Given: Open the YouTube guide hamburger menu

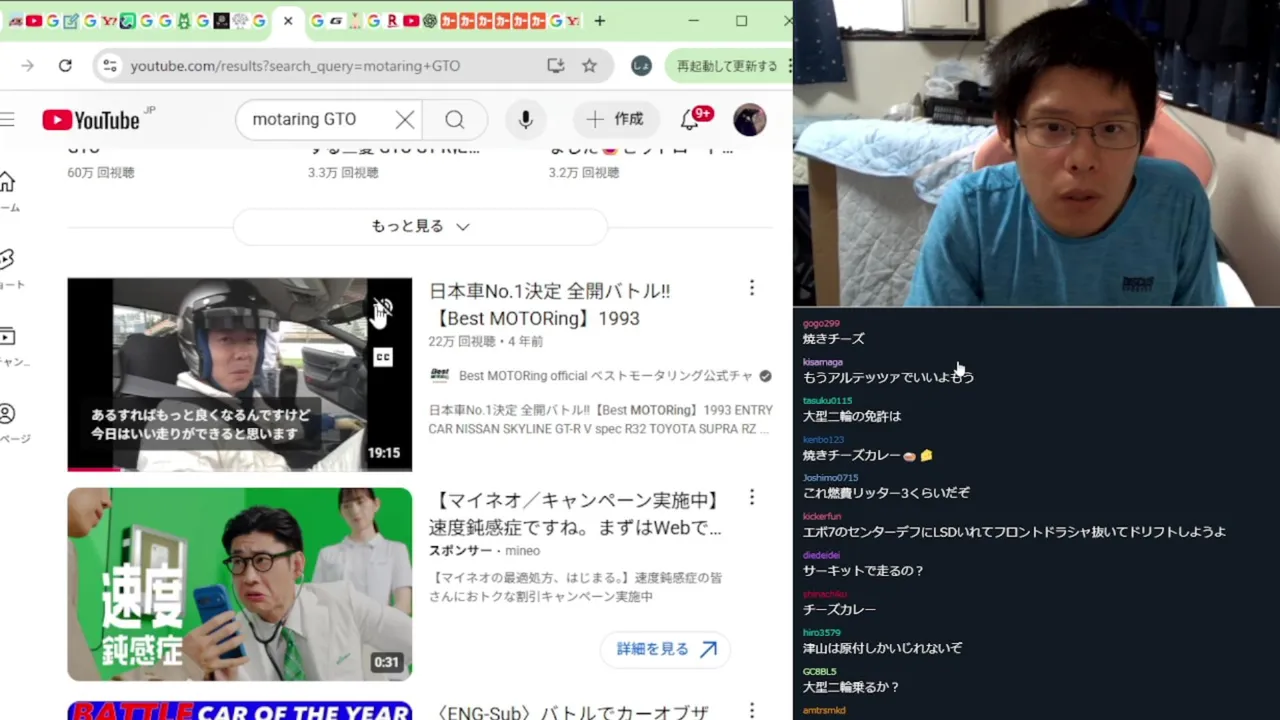Looking at the screenshot, I should [x=7, y=120].
